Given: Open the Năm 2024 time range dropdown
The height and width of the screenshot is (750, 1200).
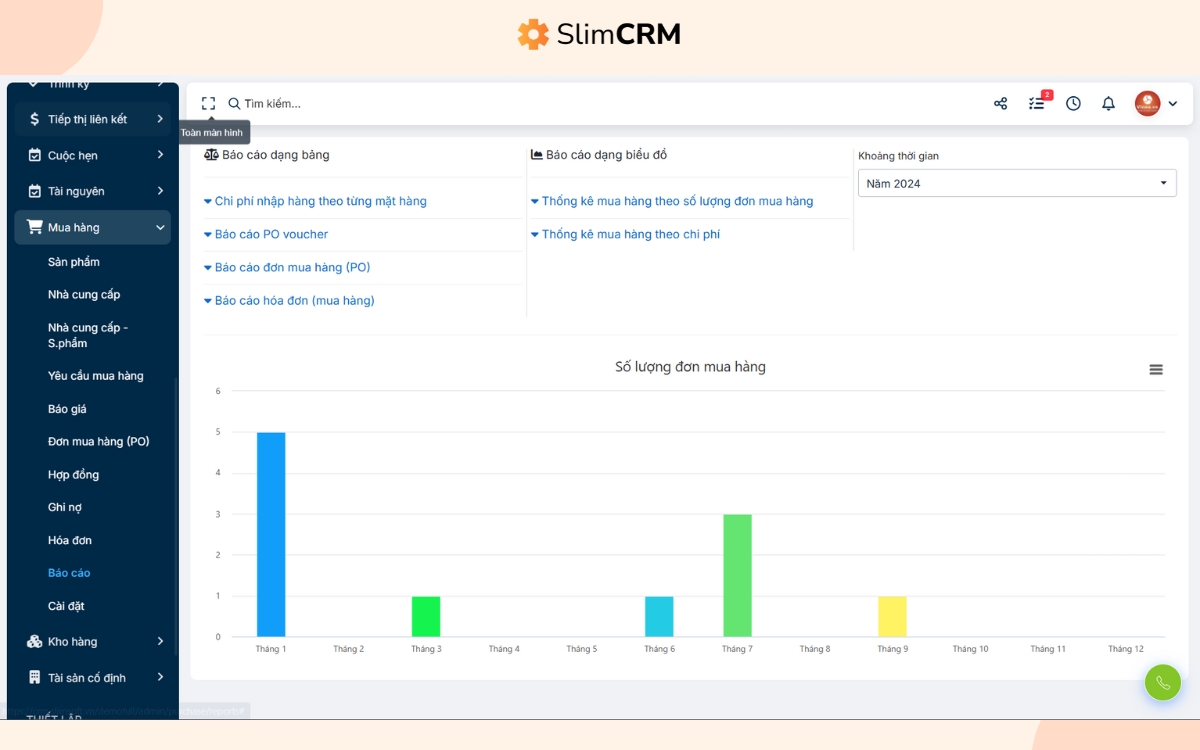Looking at the screenshot, I should point(1016,183).
